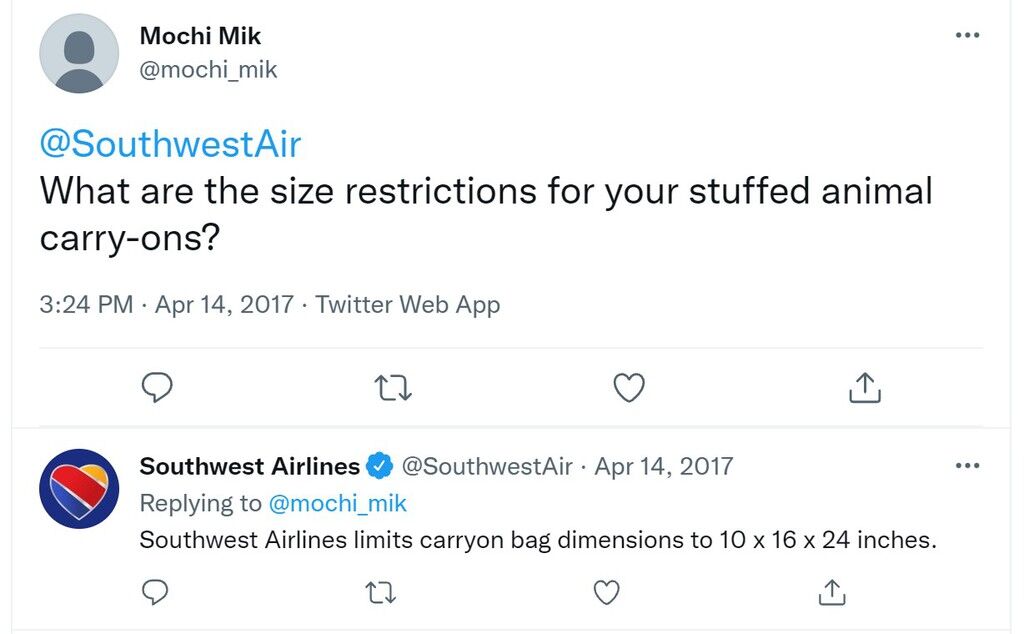Like Mochi Mik's tweet with heart icon
Image resolution: width=1024 pixels, height=634 pixels.
pyautogui.click(x=629, y=387)
